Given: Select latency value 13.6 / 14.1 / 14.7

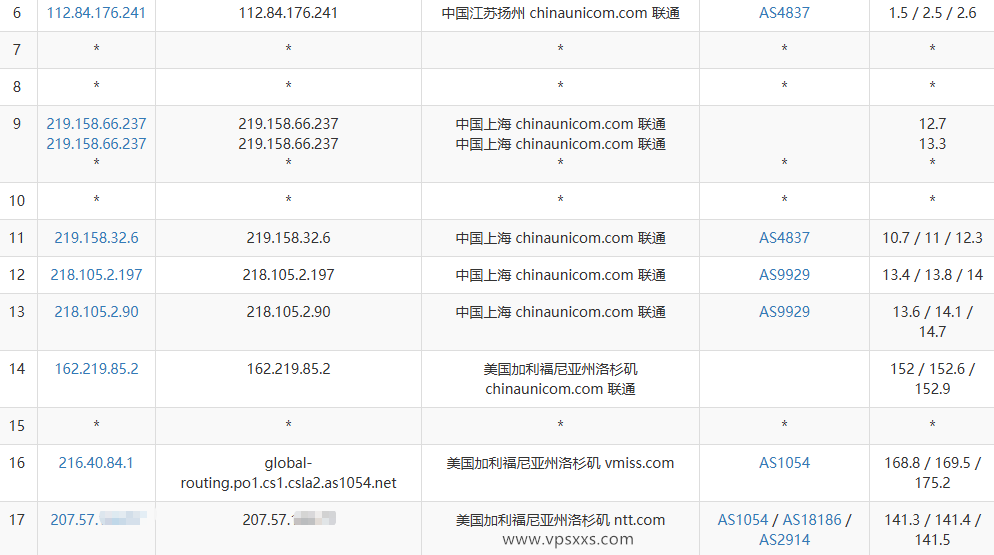Looking at the screenshot, I should tap(932, 322).
